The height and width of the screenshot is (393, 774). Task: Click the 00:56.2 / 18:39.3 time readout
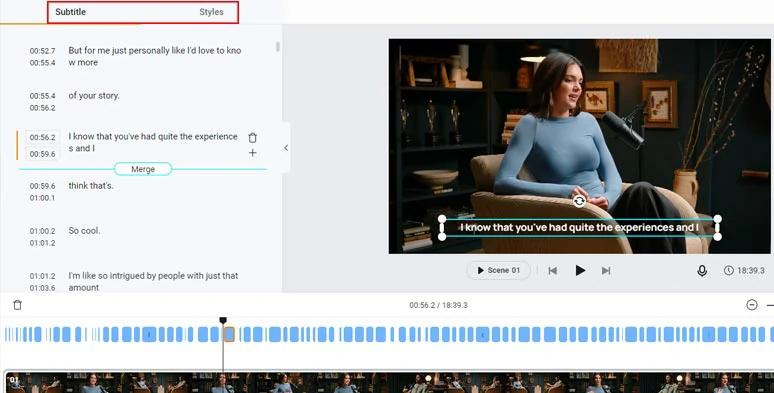pyautogui.click(x=438, y=305)
